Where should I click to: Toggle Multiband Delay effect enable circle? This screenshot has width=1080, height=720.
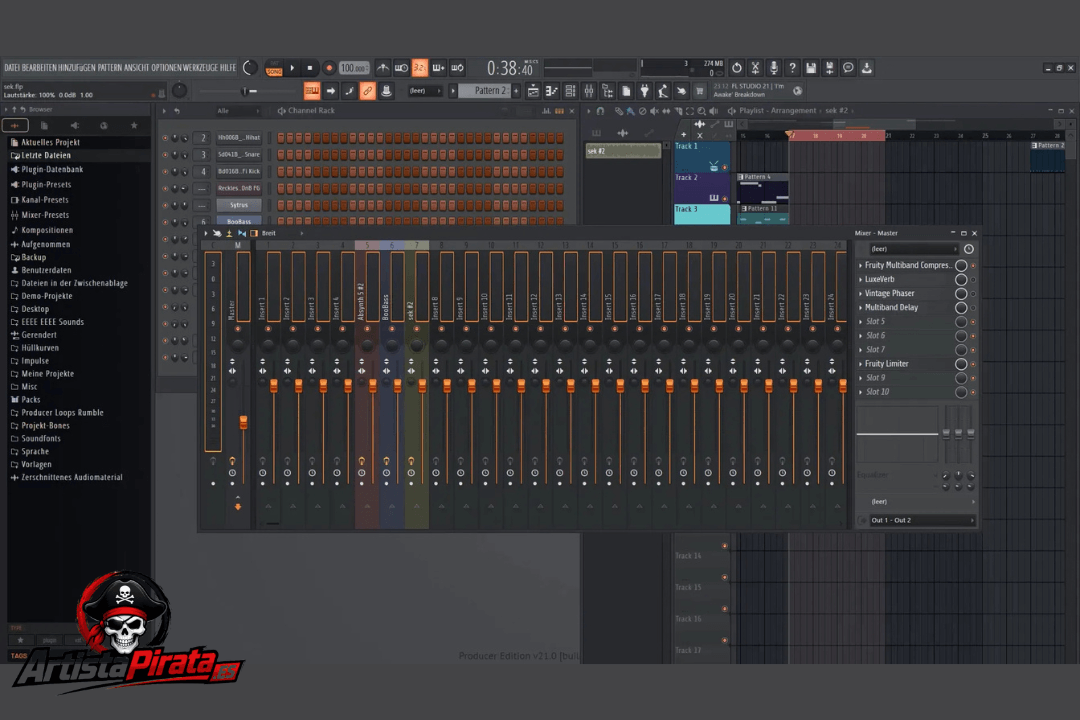pos(961,307)
